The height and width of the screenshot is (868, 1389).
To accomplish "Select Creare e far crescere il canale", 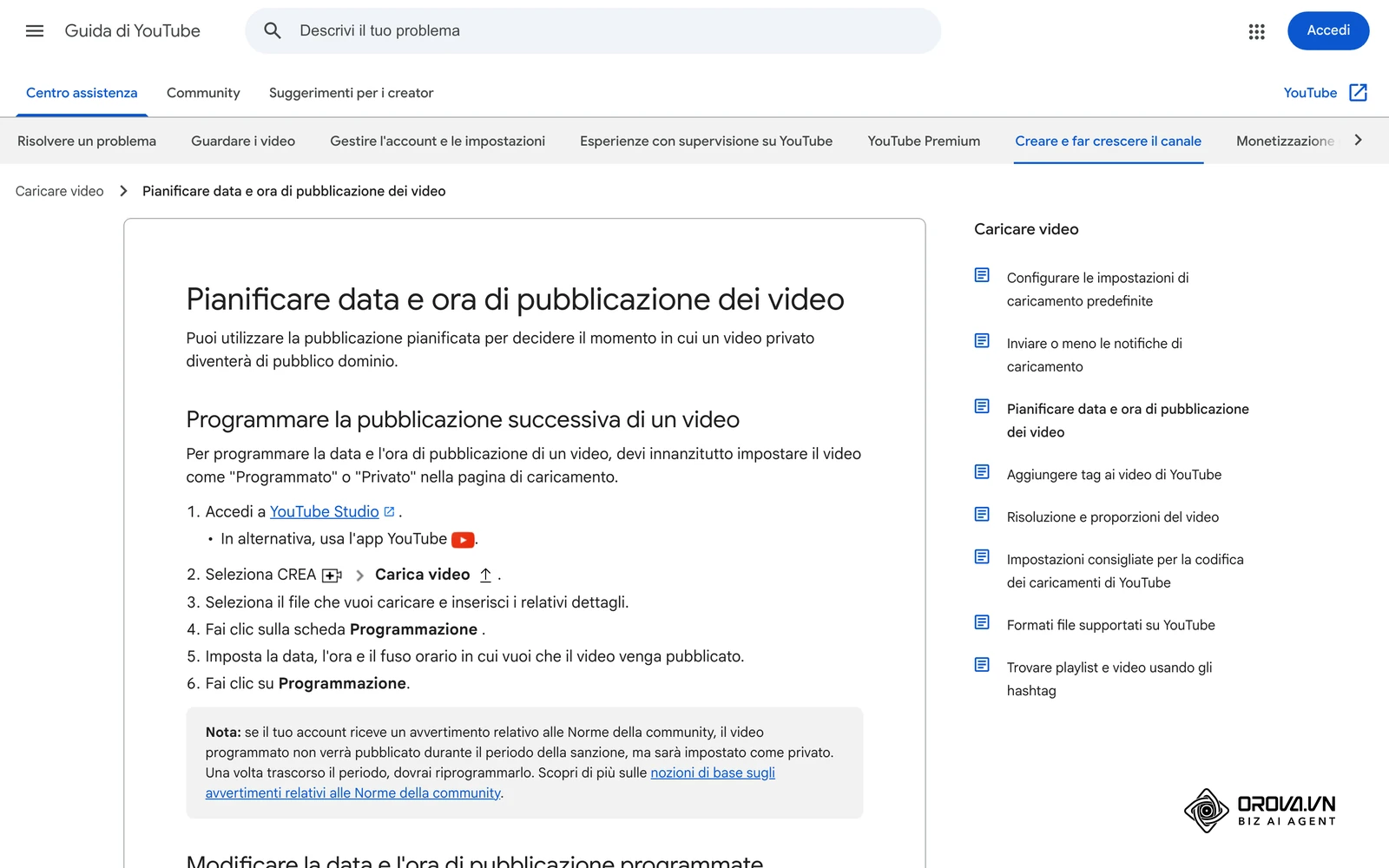I will [1108, 141].
